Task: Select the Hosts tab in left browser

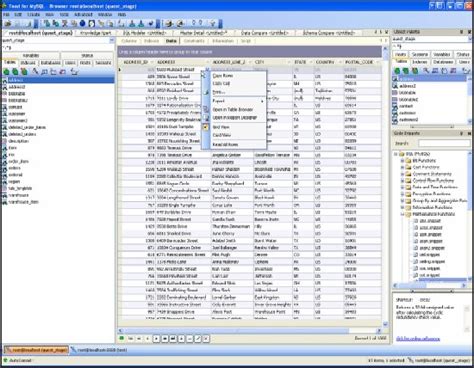Action: pos(85,63)
